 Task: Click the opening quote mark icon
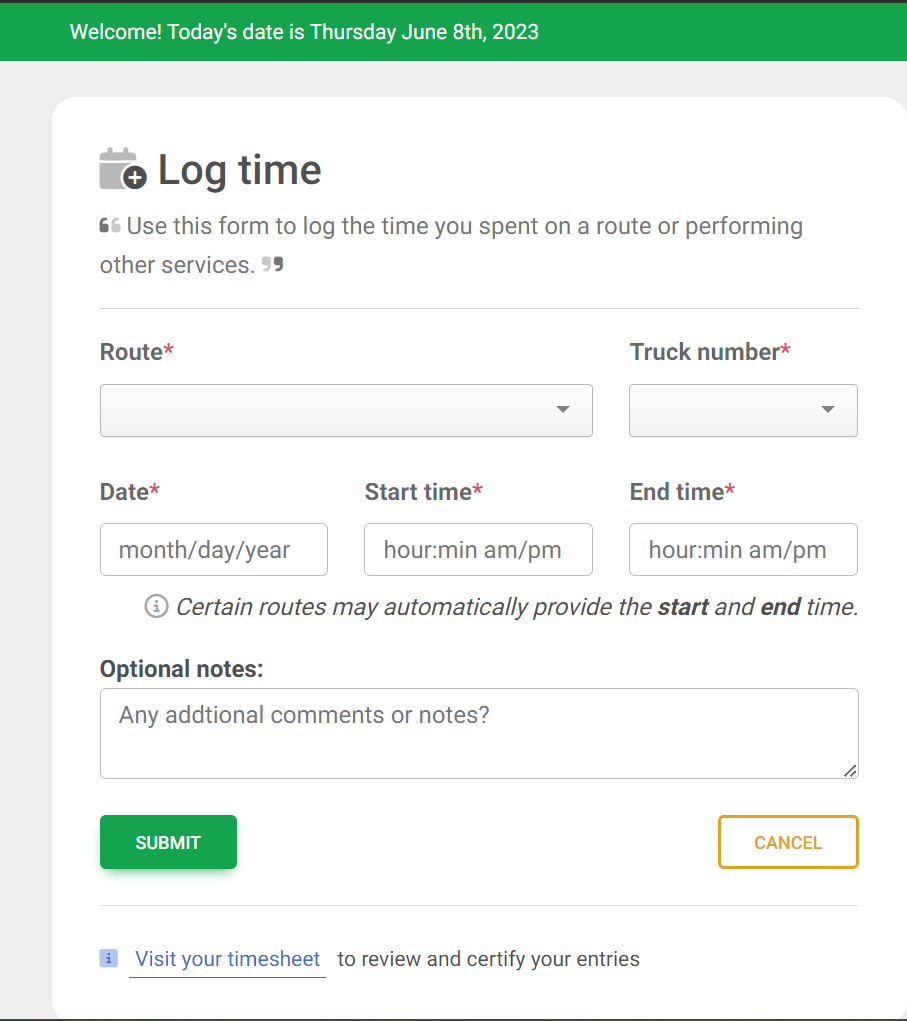(x=110, y=226)
